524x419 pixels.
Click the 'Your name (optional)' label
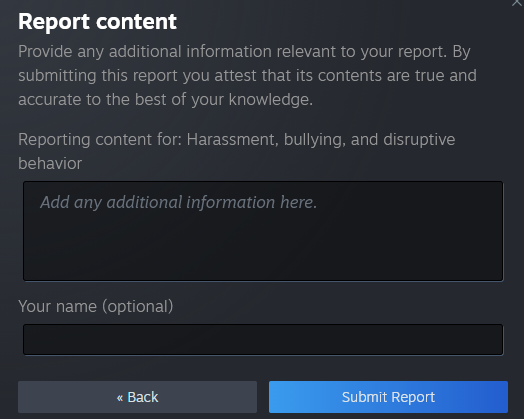pos(96,306)
